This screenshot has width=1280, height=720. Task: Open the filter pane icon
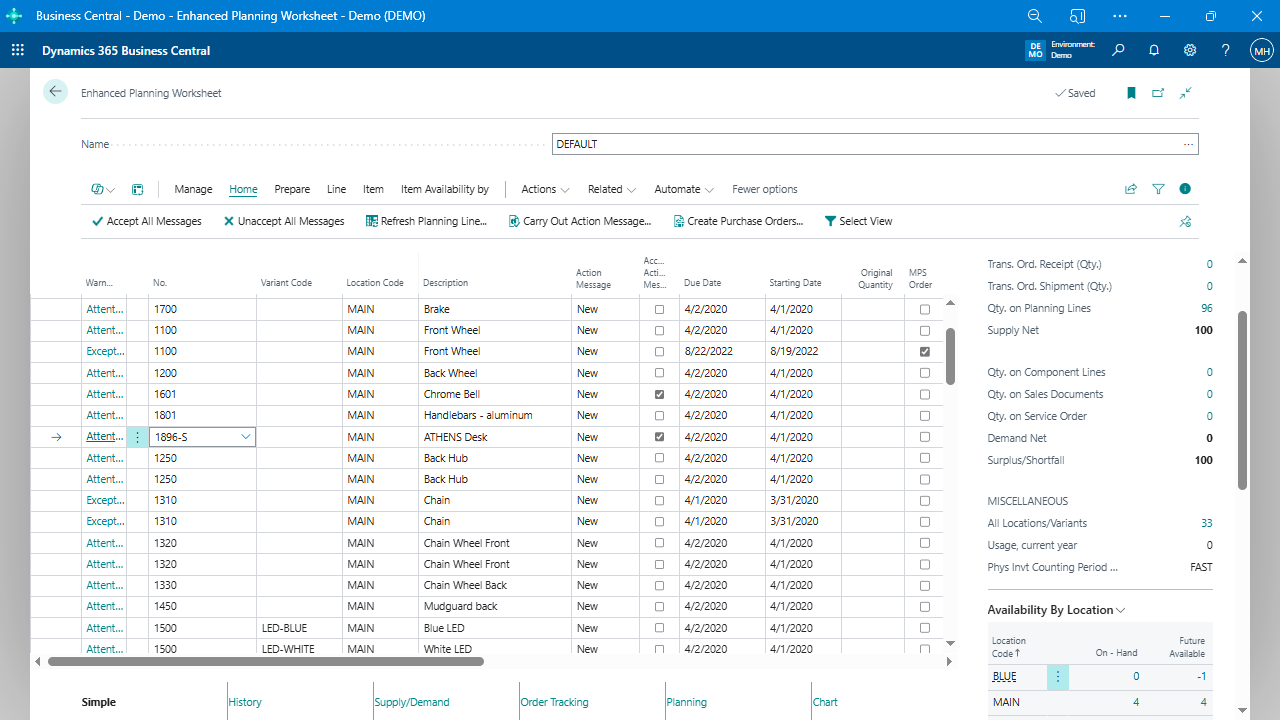point(1157,189)
